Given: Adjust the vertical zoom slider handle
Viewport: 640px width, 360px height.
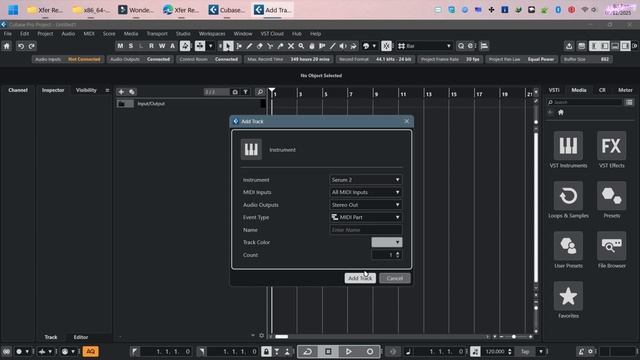Looking at the screenshot, I should (536, 308).
